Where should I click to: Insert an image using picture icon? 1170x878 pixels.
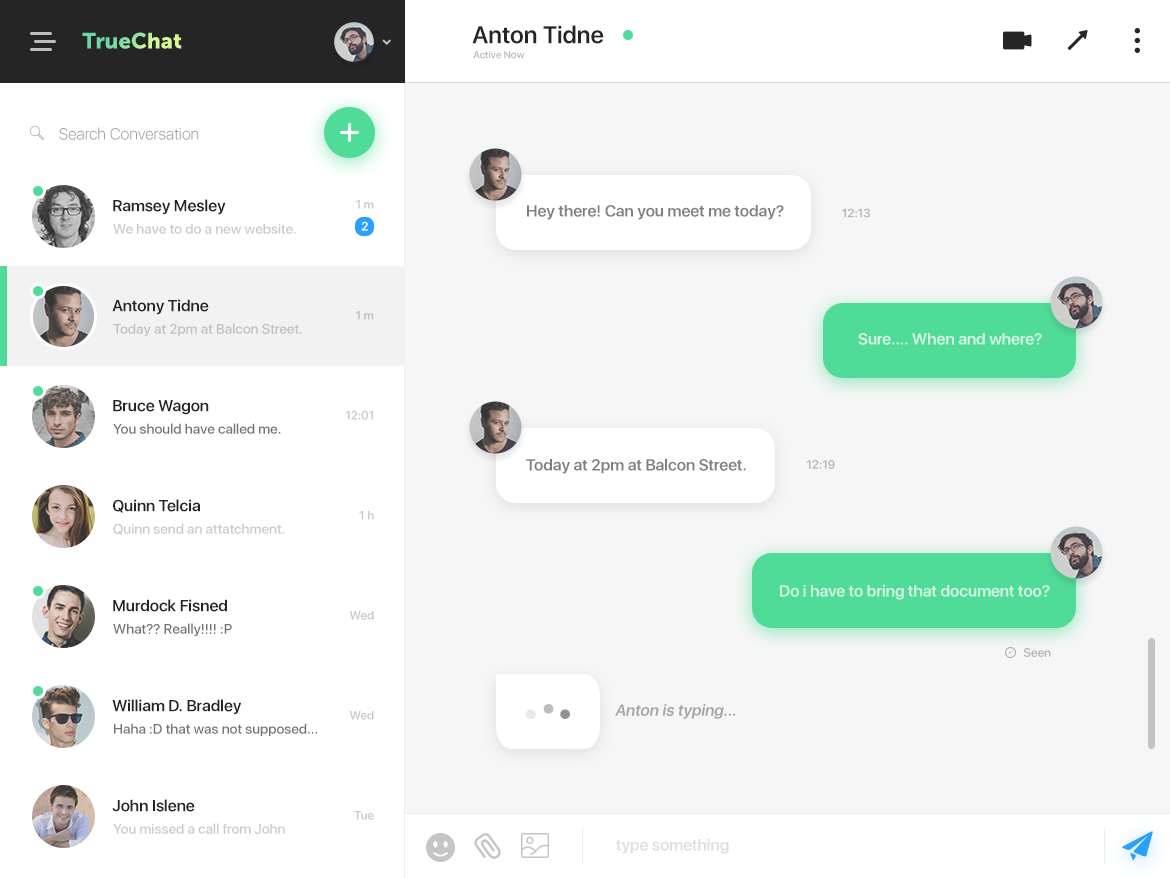[x=535, y=845]
